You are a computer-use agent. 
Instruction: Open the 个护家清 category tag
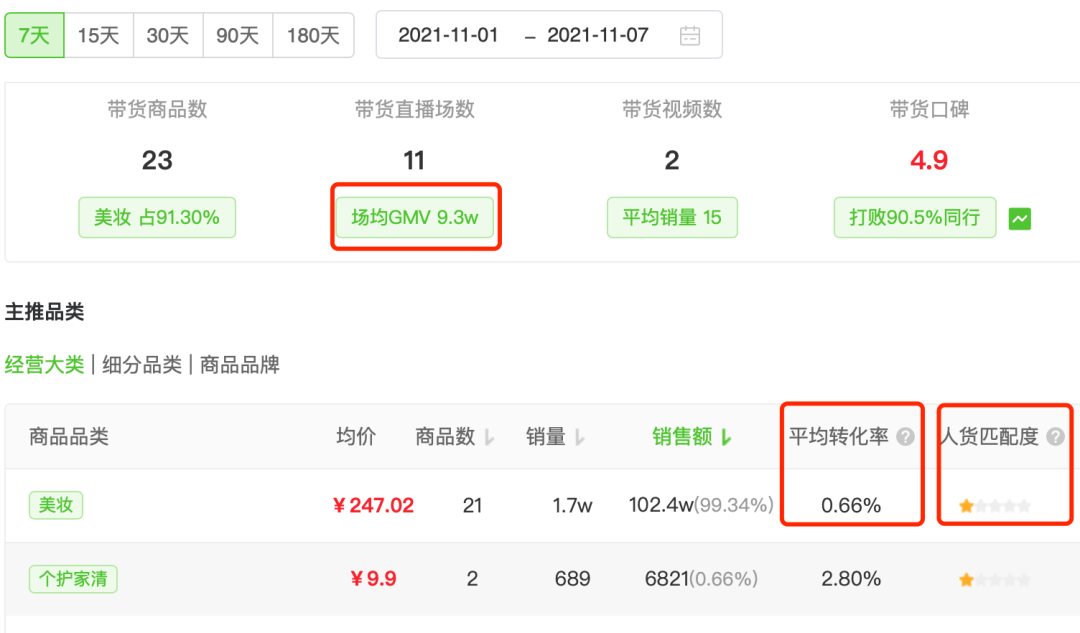pyautogui.click(x=73, y=579)
